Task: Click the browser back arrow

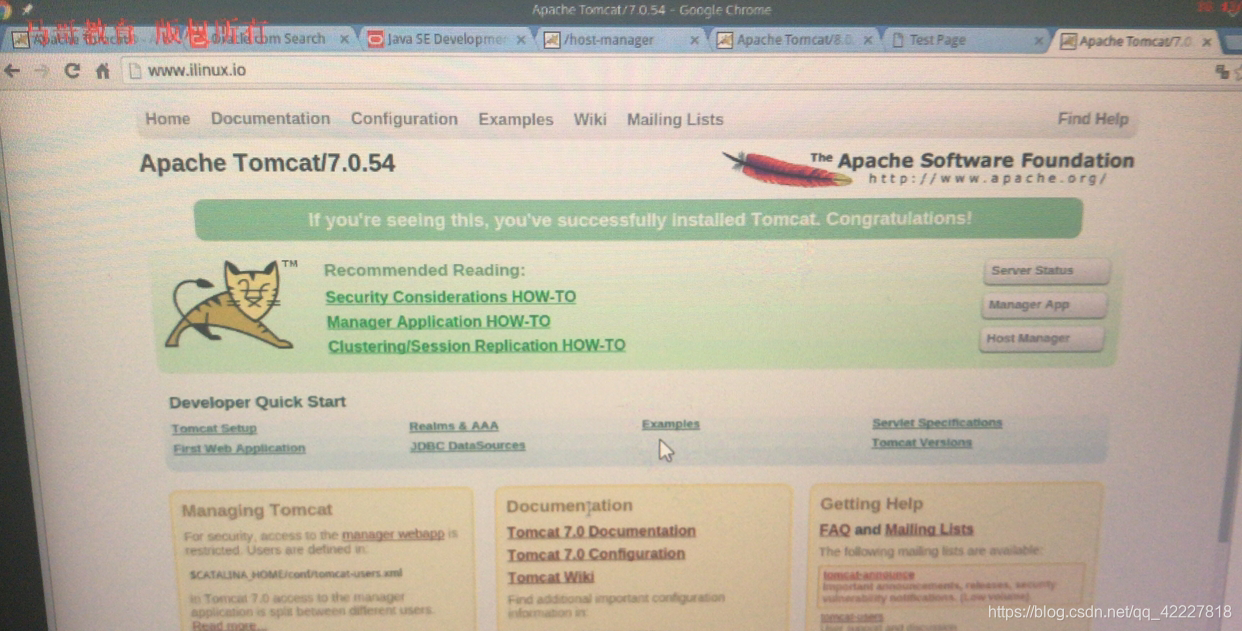Action: pos(12,70)
